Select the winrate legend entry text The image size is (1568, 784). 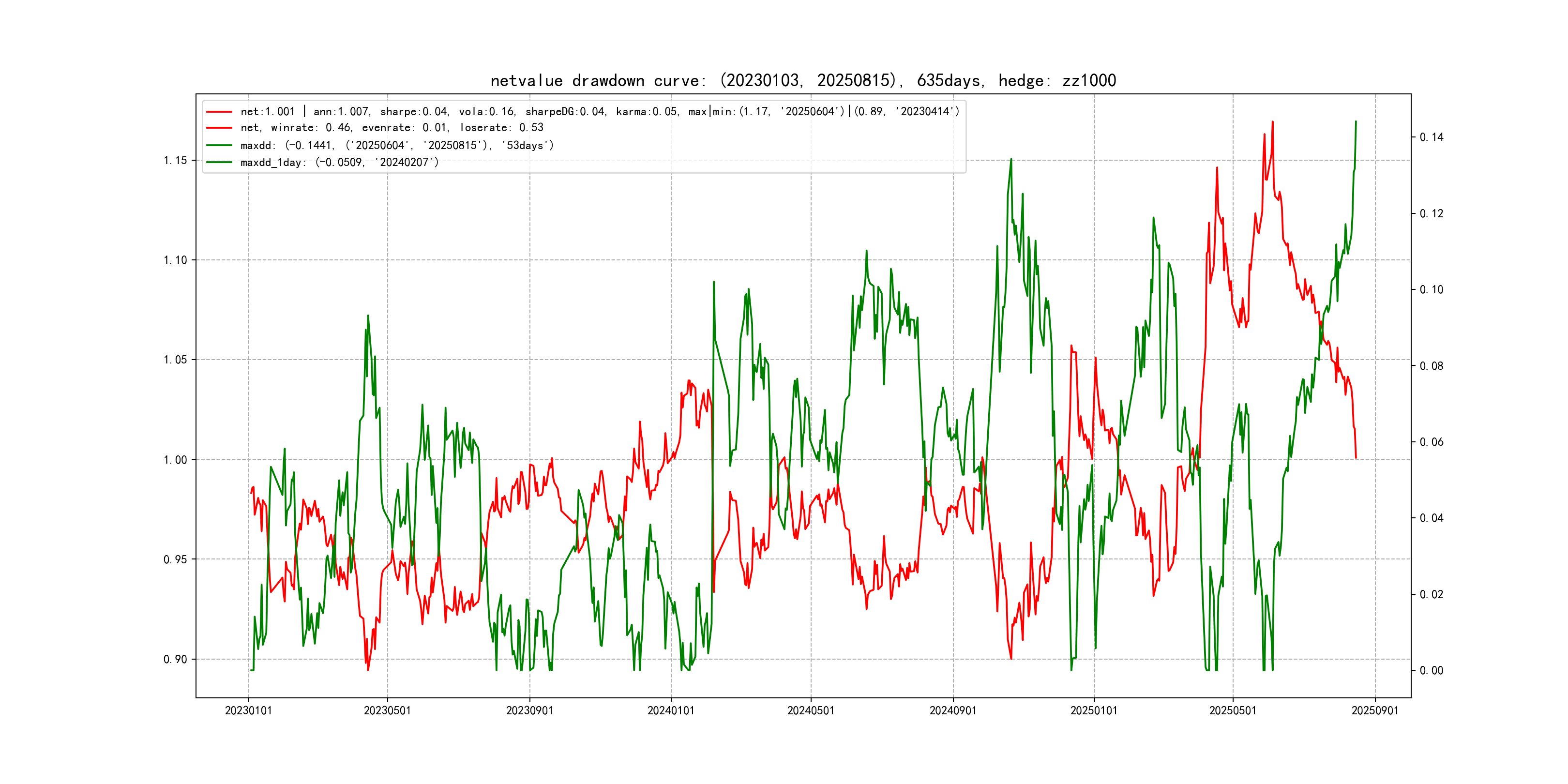coord(392,128)
